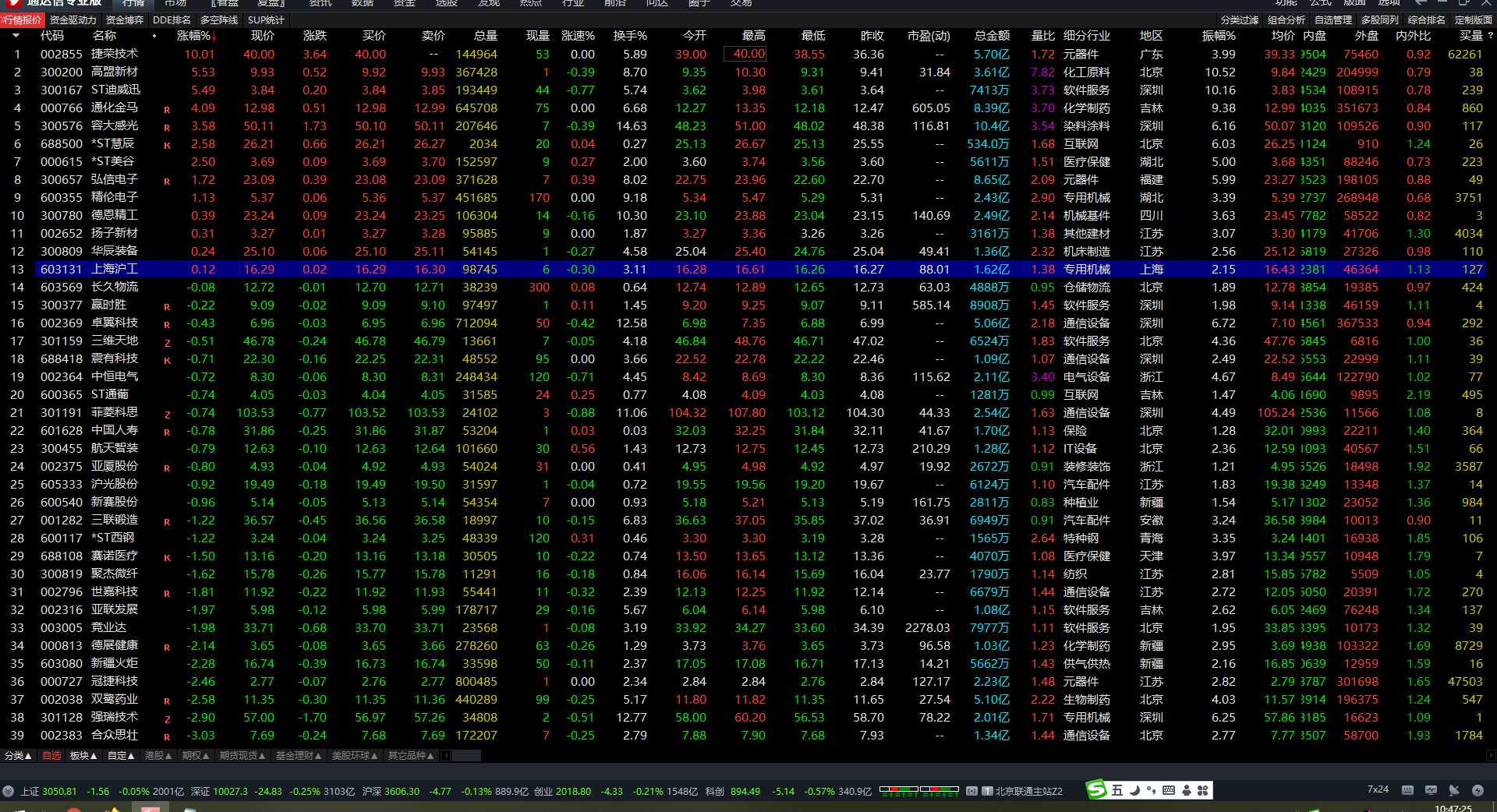Open the Sogou toolbox grid icon
The width and height of the screenshot is (1497, 812).
pyautogui.click(x=1202, y=790)
